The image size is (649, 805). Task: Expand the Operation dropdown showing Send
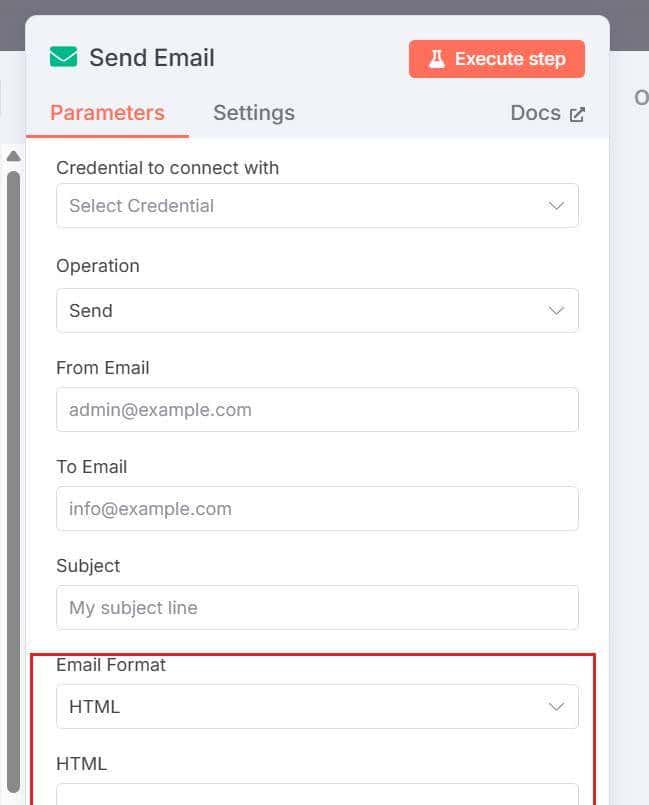coord(317,311)
